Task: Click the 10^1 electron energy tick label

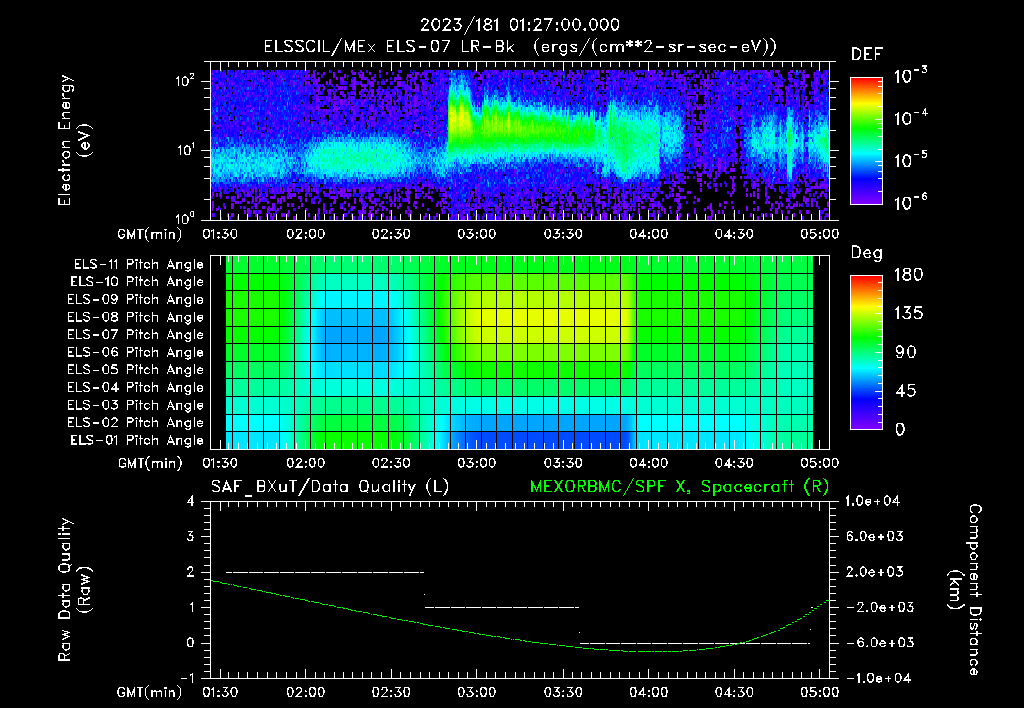Action: (185, 150)
